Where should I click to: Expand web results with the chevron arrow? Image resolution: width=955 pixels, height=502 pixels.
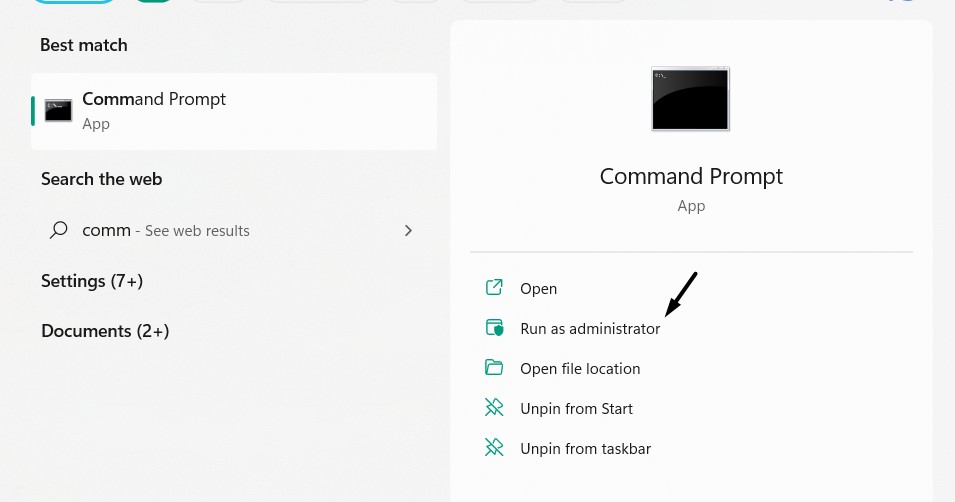tap(408, 230)
